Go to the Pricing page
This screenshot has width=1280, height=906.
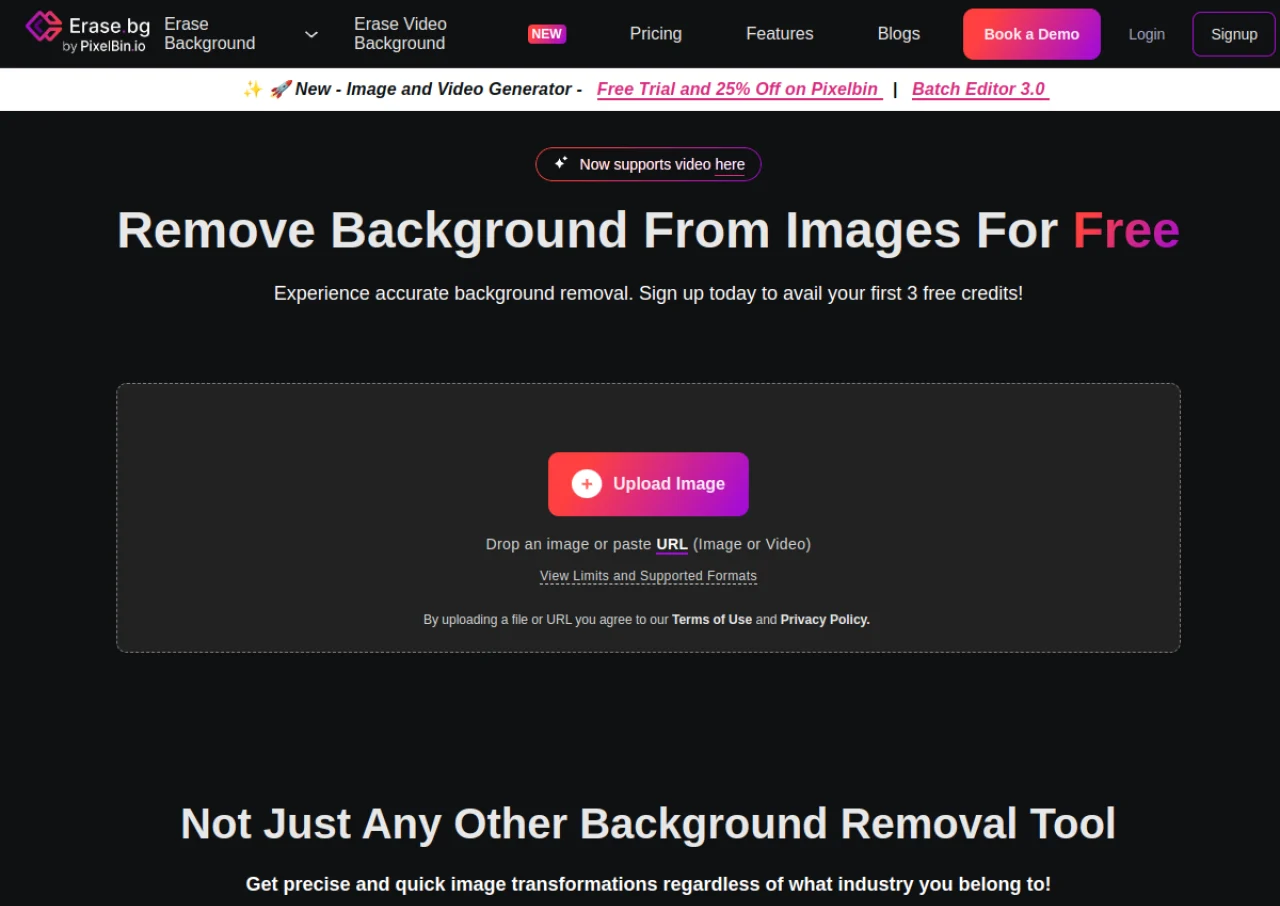(x=656, y=34)
